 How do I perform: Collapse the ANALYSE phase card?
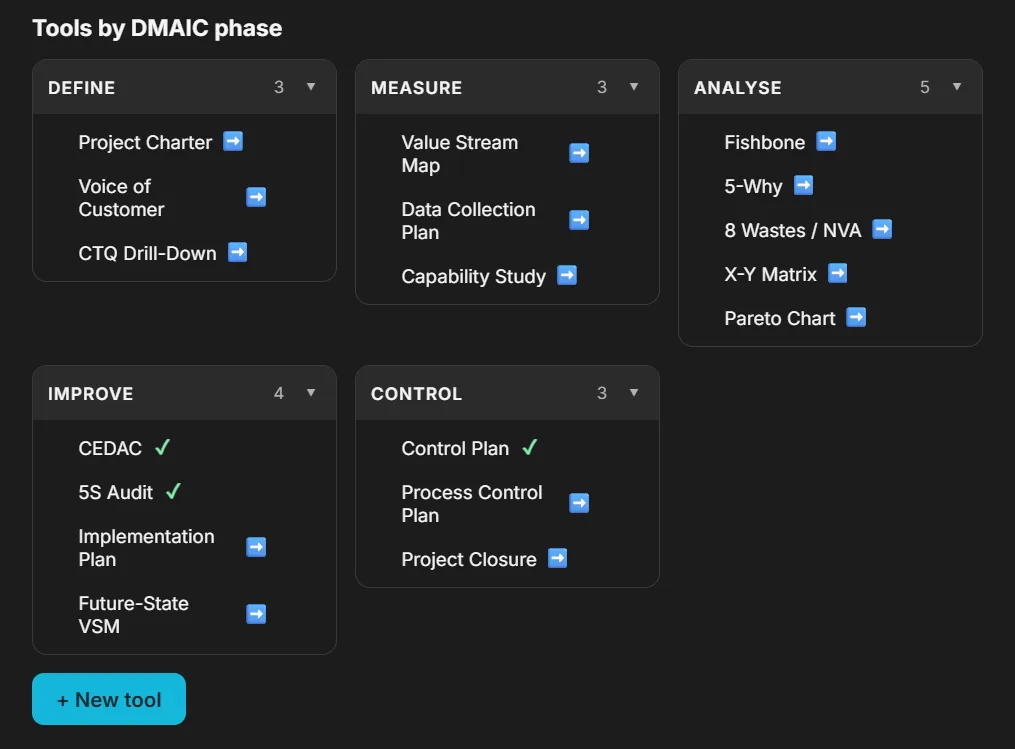(957, 87)
